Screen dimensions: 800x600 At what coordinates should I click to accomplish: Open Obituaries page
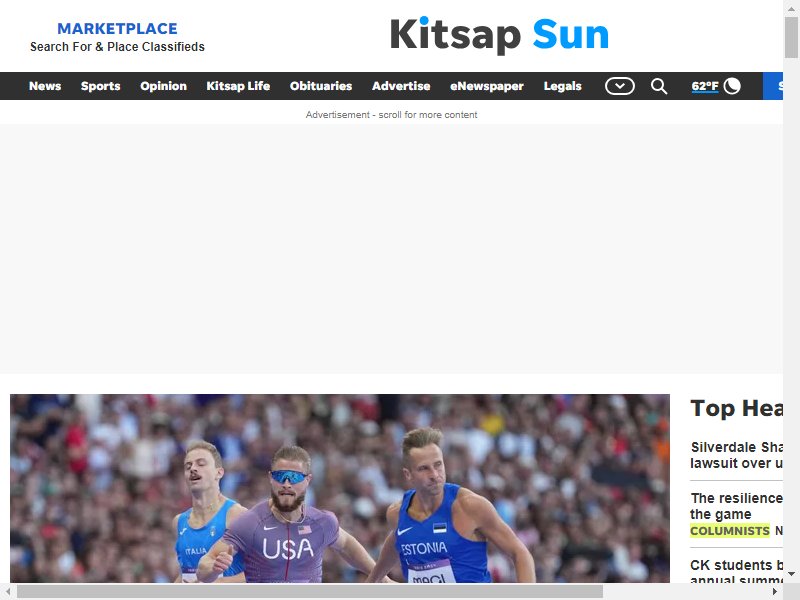321,86
